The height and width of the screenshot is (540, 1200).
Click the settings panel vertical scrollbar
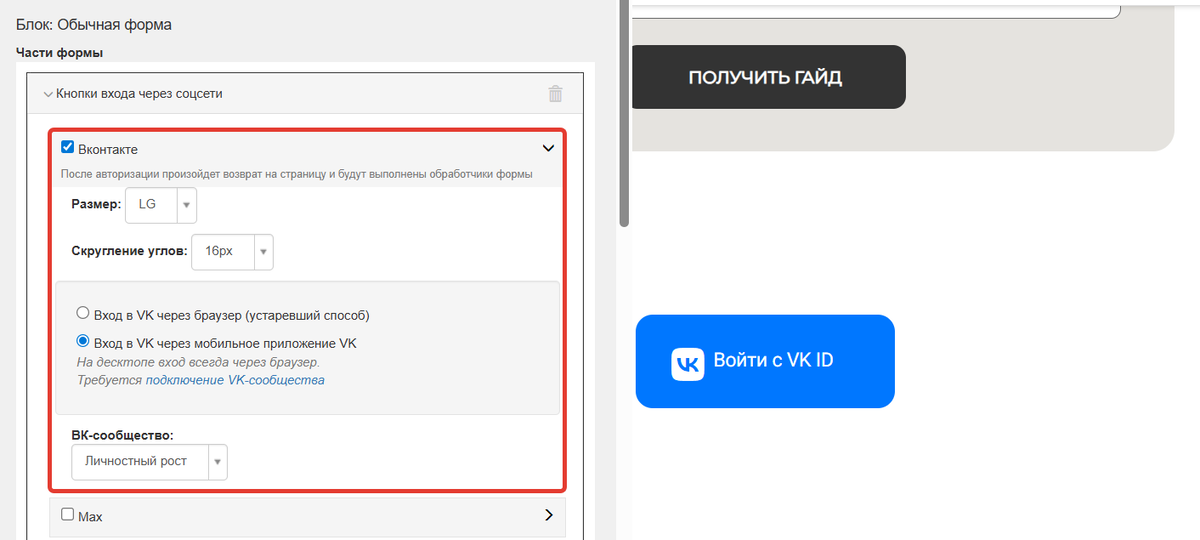point(624,113)
